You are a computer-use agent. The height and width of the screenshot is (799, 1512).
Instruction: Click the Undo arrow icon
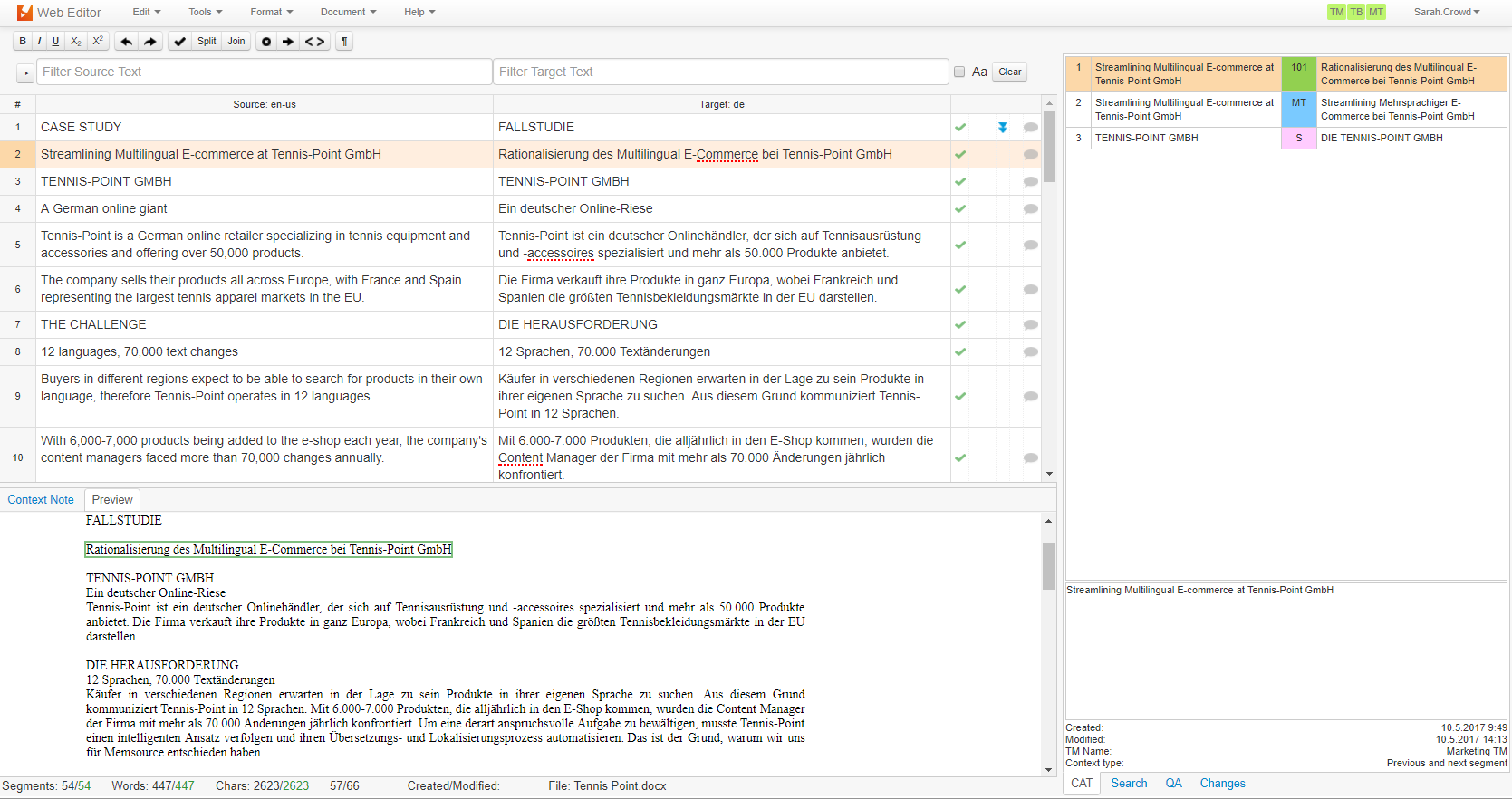coord(127,42)
